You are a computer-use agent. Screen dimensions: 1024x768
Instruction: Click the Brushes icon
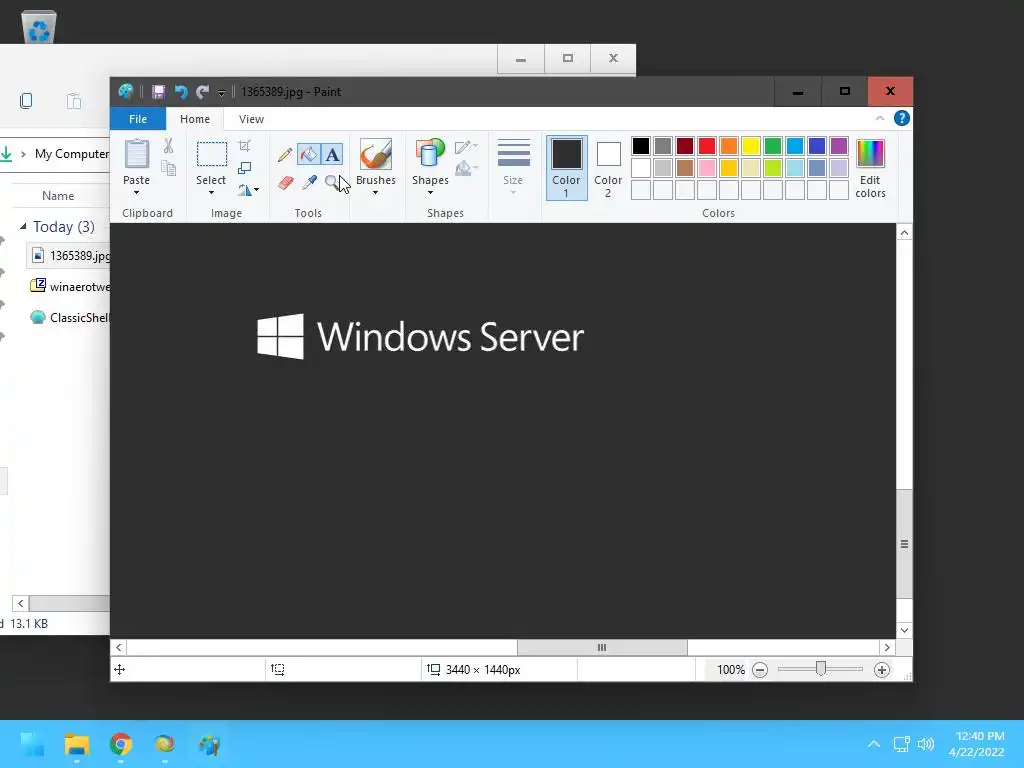tap(376, 154)
